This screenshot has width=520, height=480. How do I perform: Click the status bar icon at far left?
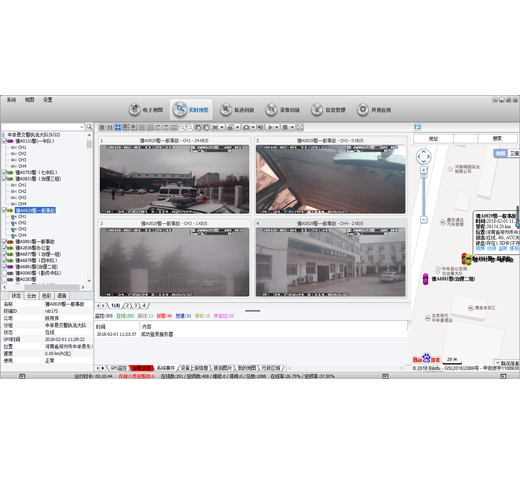click(x=22, y=376)
